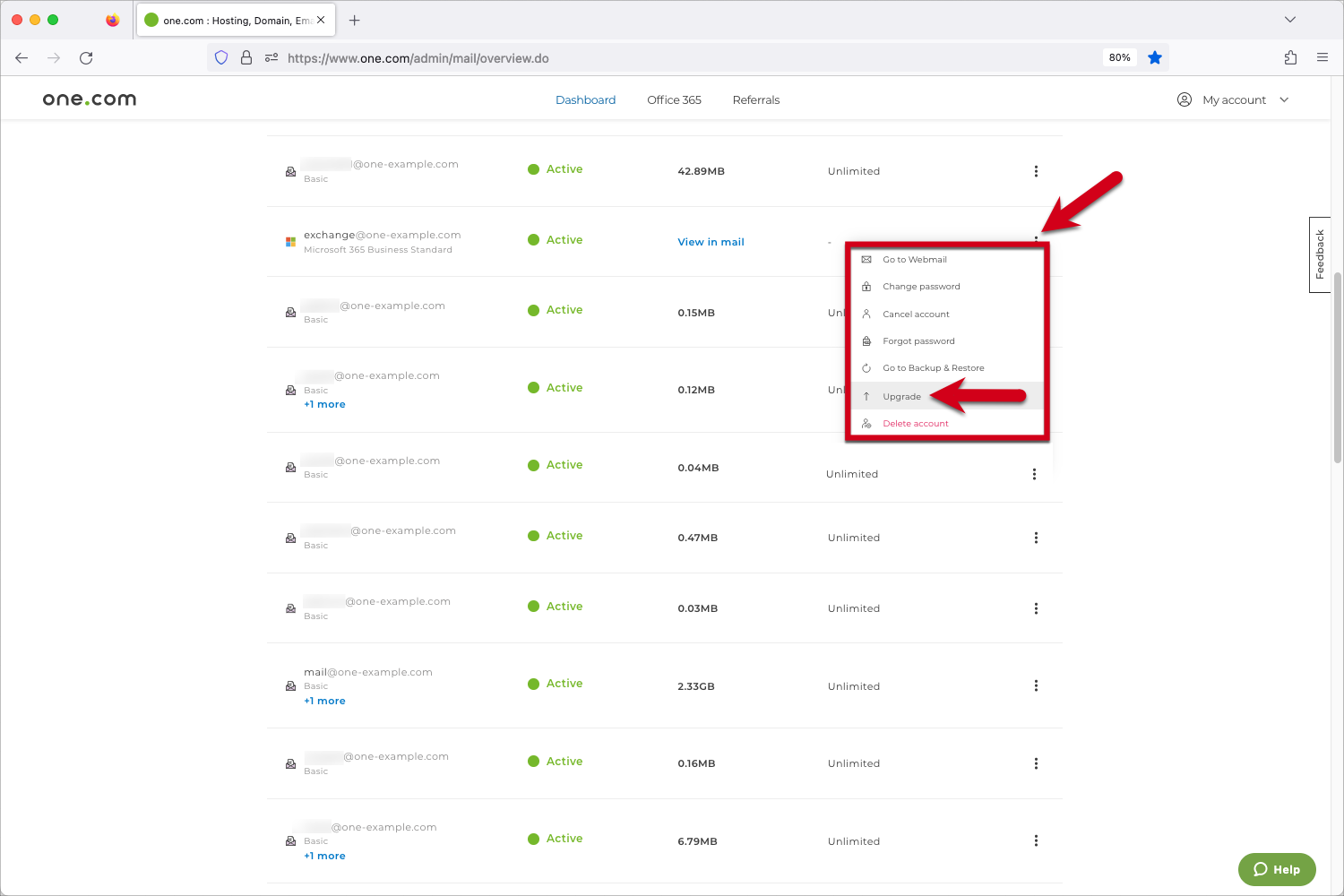The image size is (1344, 896).
Task: Click the green Help button
Action: point(1277,869)
